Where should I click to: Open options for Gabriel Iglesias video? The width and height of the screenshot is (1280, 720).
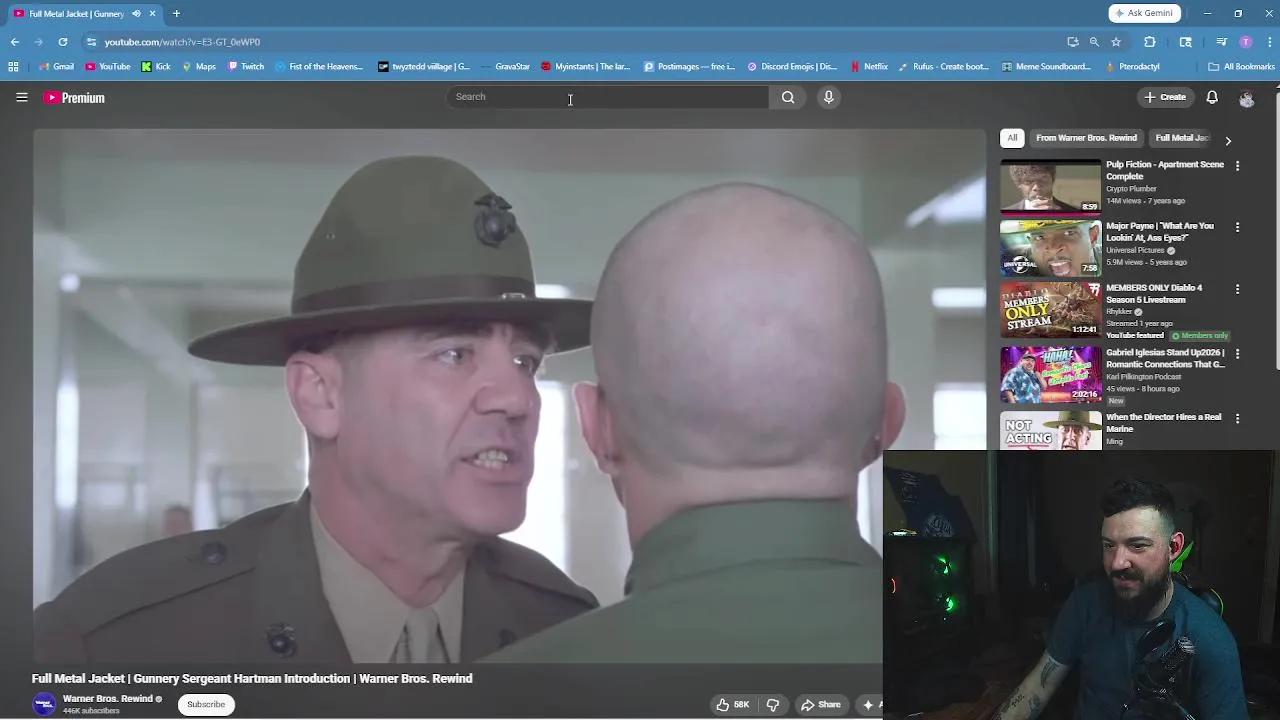click(x=1237, y=354)
